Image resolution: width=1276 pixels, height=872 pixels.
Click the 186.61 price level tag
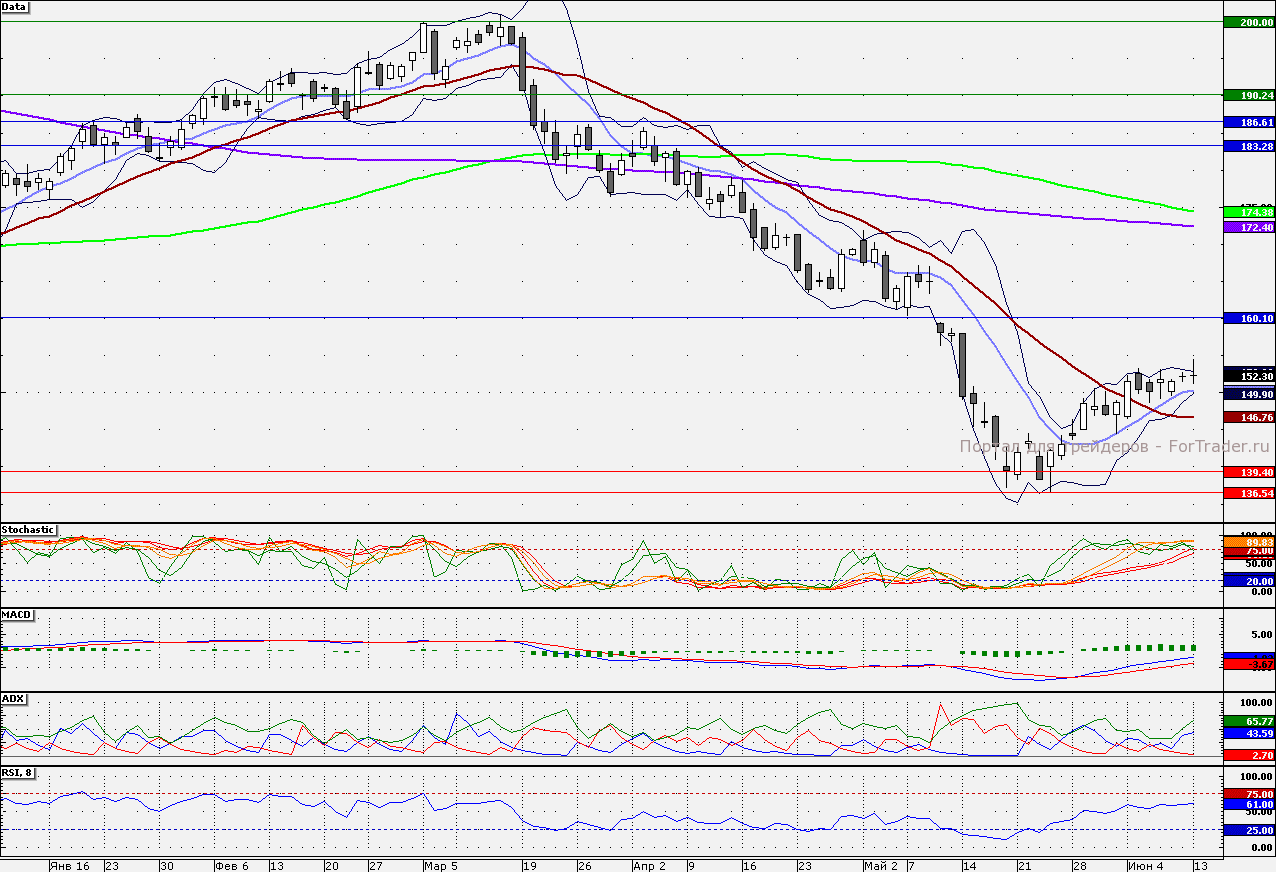[x=1249, y=122]
